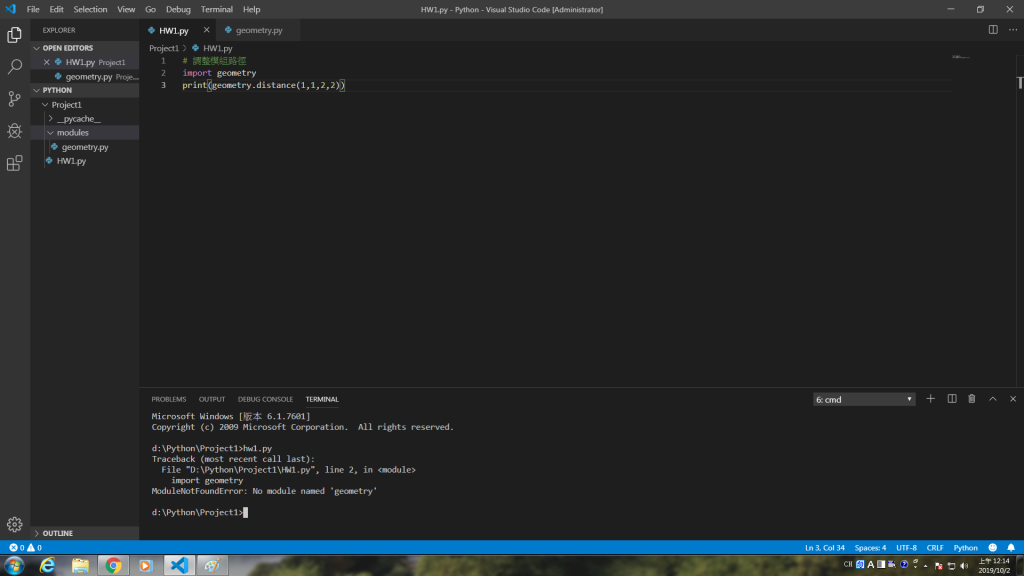The image size is (1024, 576).
Task: Close the terminal panel
Action: pyautogui.click(x=1013, y=399)
